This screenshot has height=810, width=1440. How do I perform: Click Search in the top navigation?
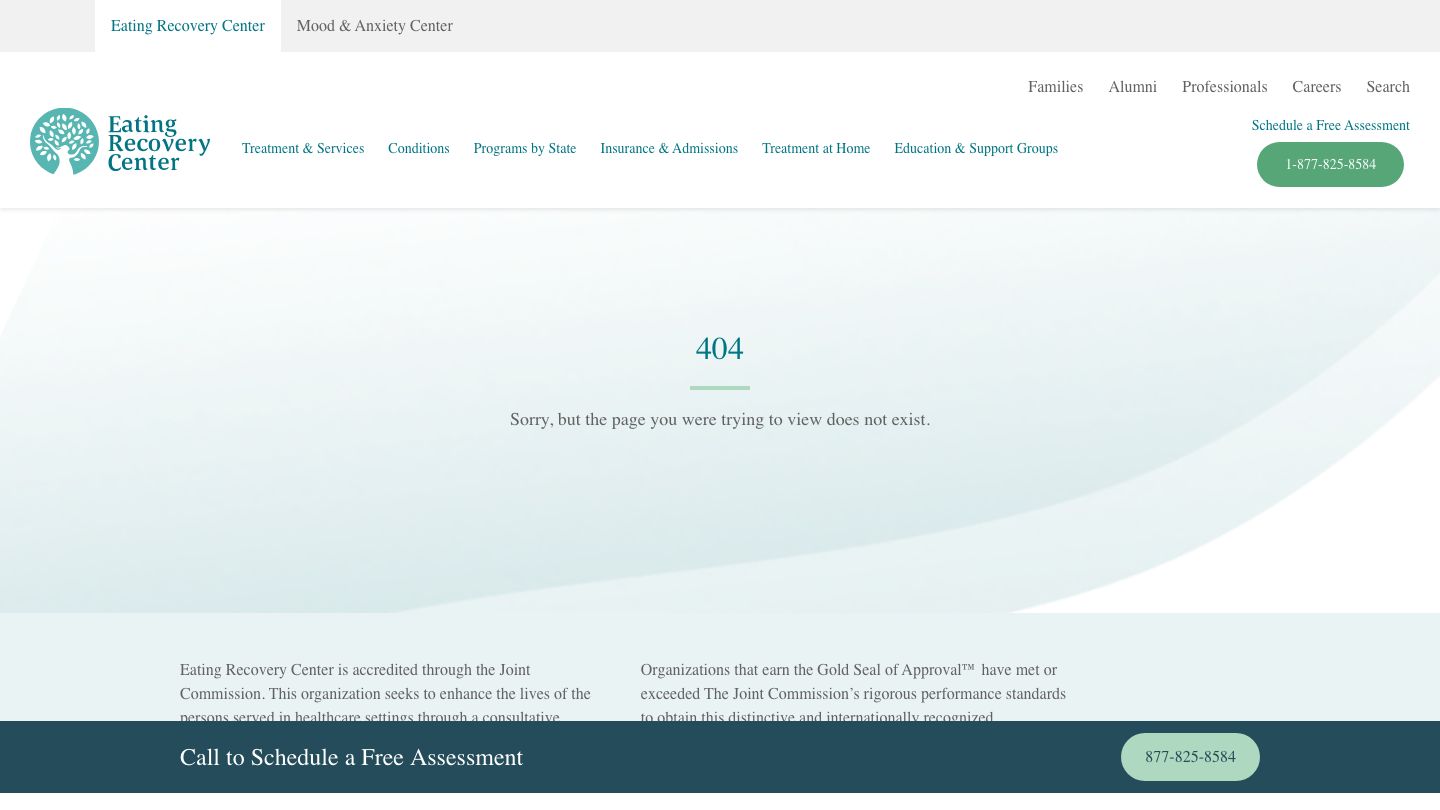[1388, 87]
